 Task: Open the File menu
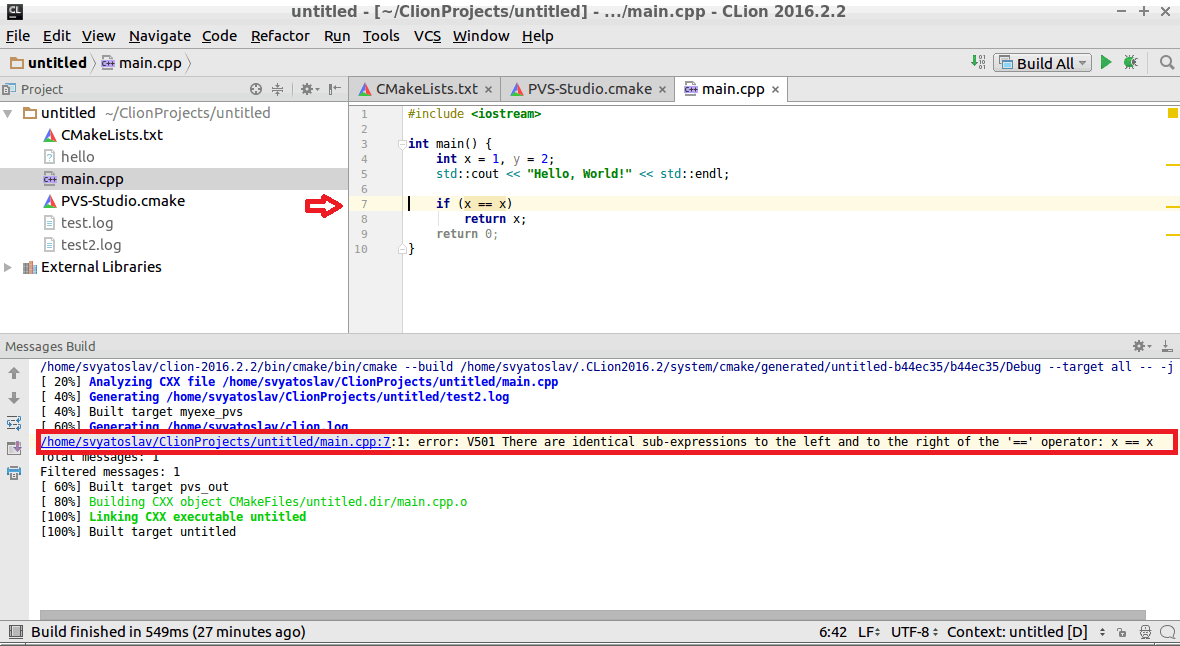(18, 36)
